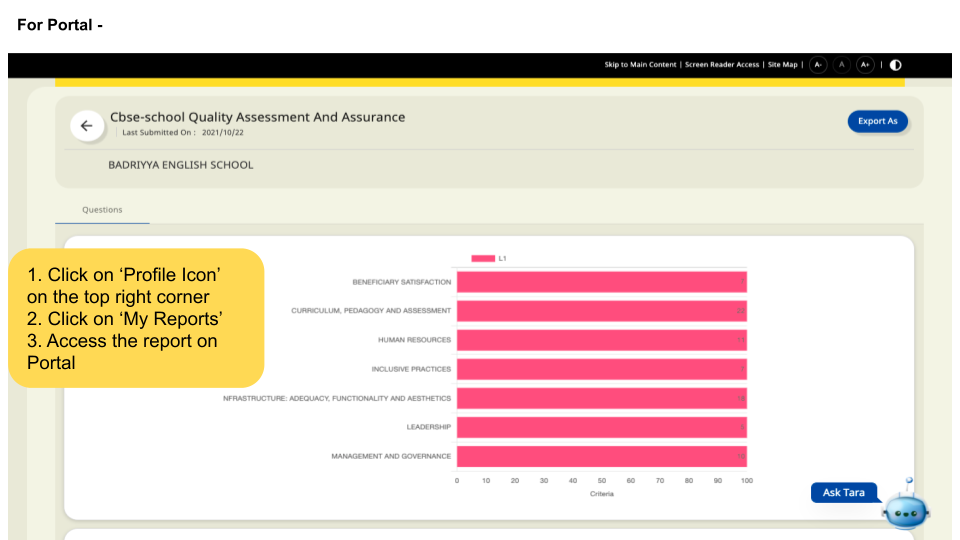The image size is (960, 540).
Task: Open the Tara robot chatbot icon
Action: (x=905, y=509)
